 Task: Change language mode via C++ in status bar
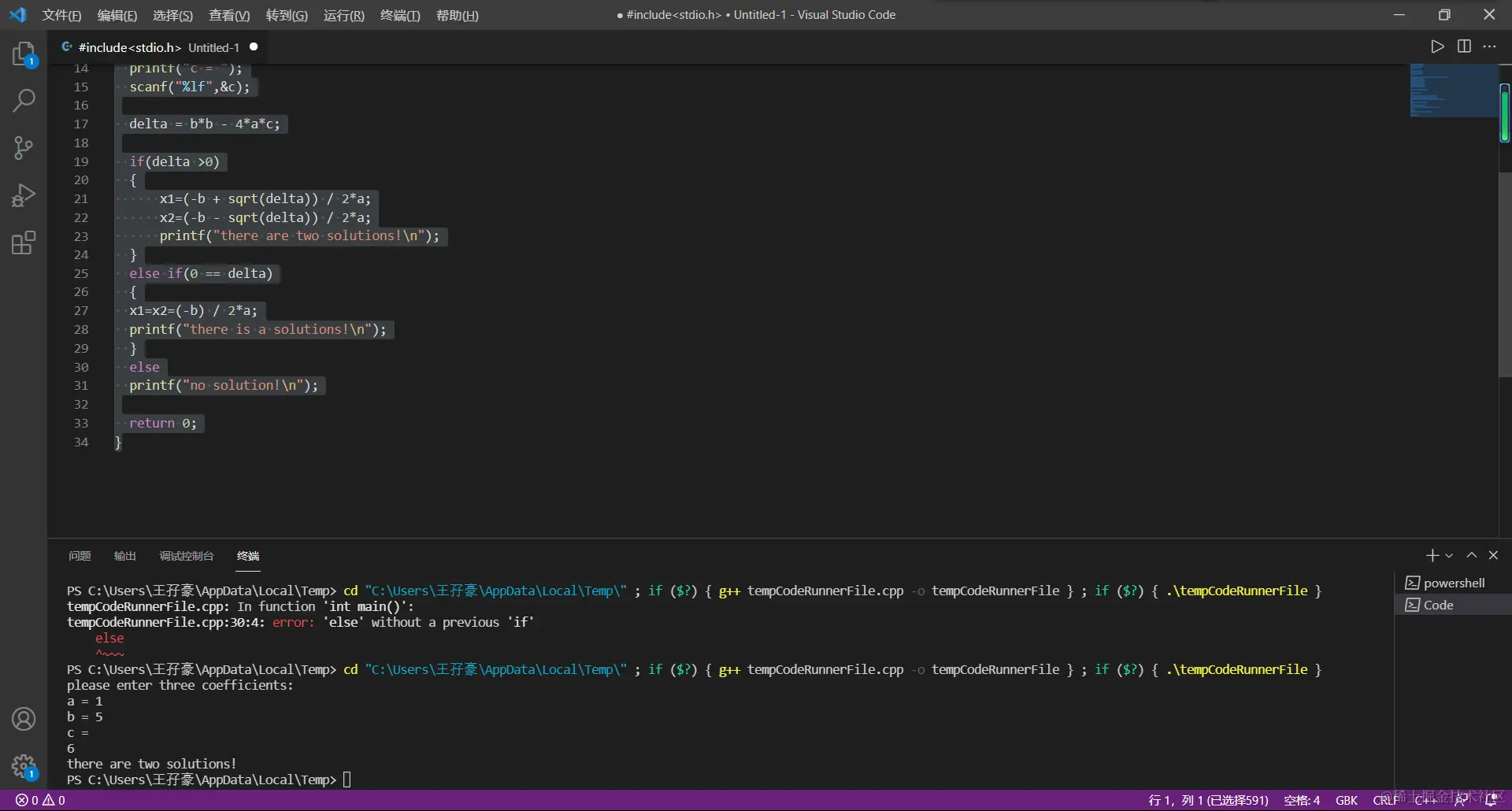coord(1425,800)
